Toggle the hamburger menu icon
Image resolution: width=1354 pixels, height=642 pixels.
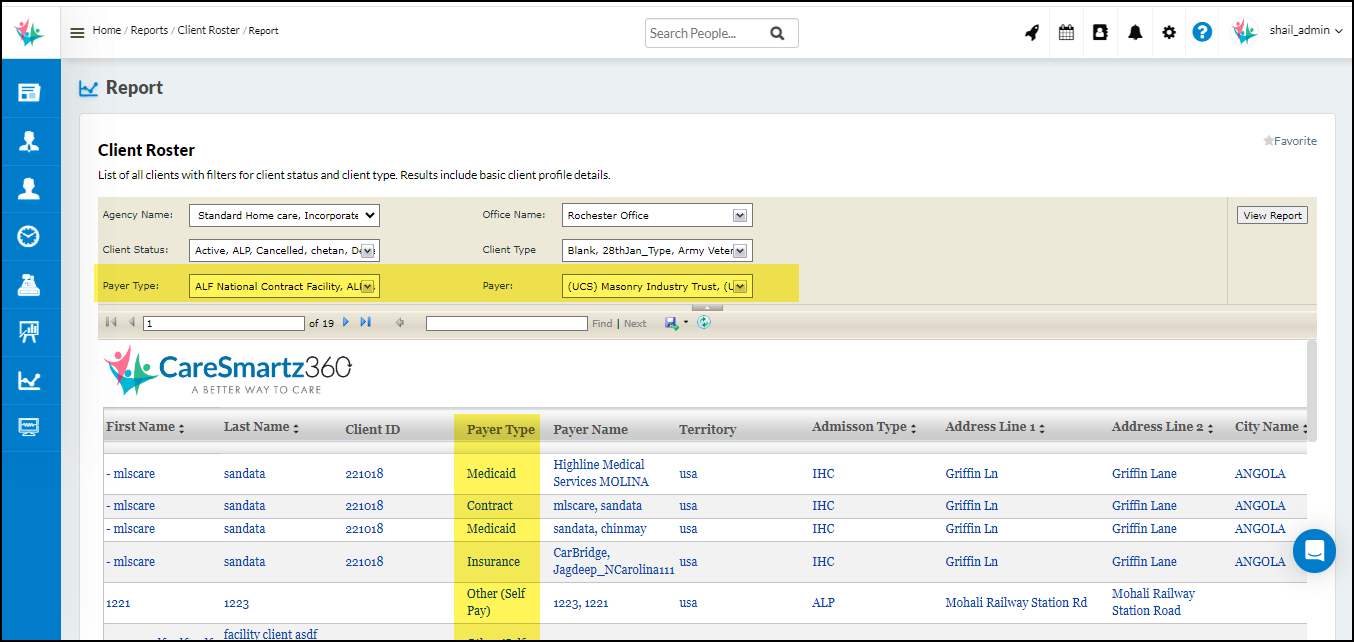click(77, 32)
